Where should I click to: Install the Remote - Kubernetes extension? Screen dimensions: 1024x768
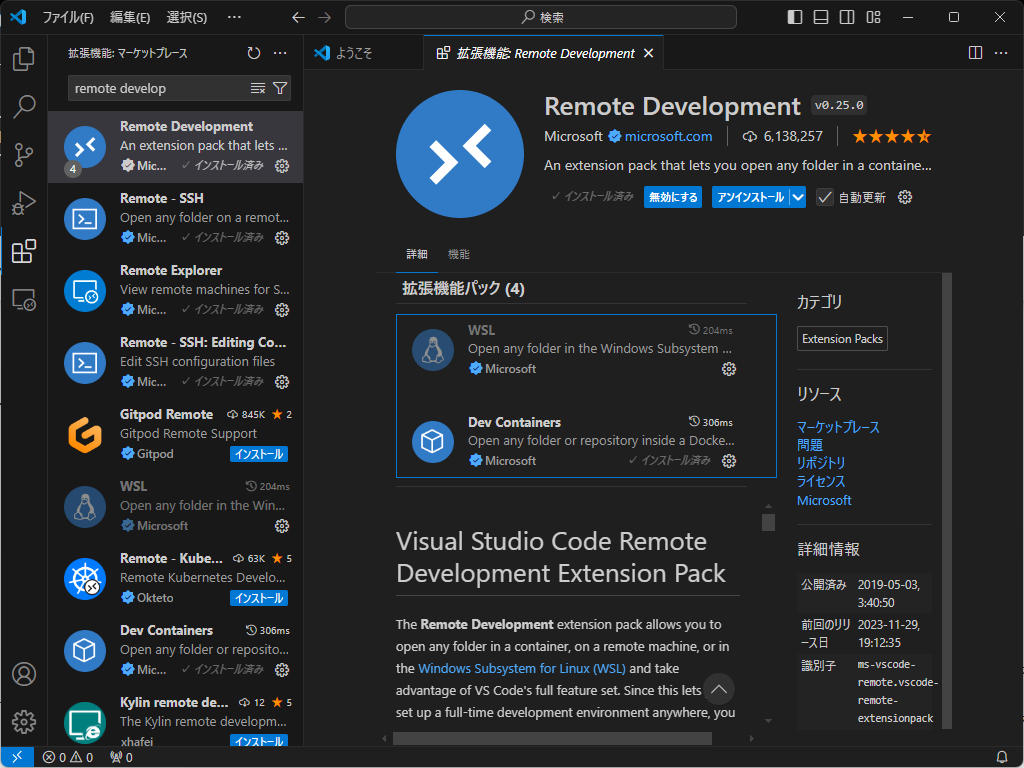pos(259,598)
